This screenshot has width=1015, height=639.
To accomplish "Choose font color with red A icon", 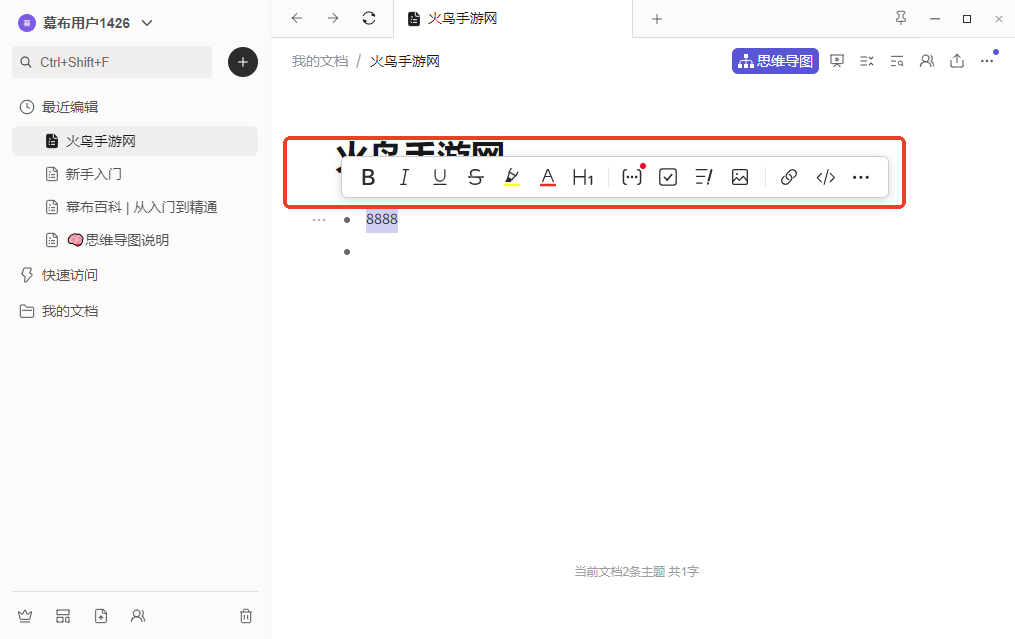I will click(x=548, y=177).
